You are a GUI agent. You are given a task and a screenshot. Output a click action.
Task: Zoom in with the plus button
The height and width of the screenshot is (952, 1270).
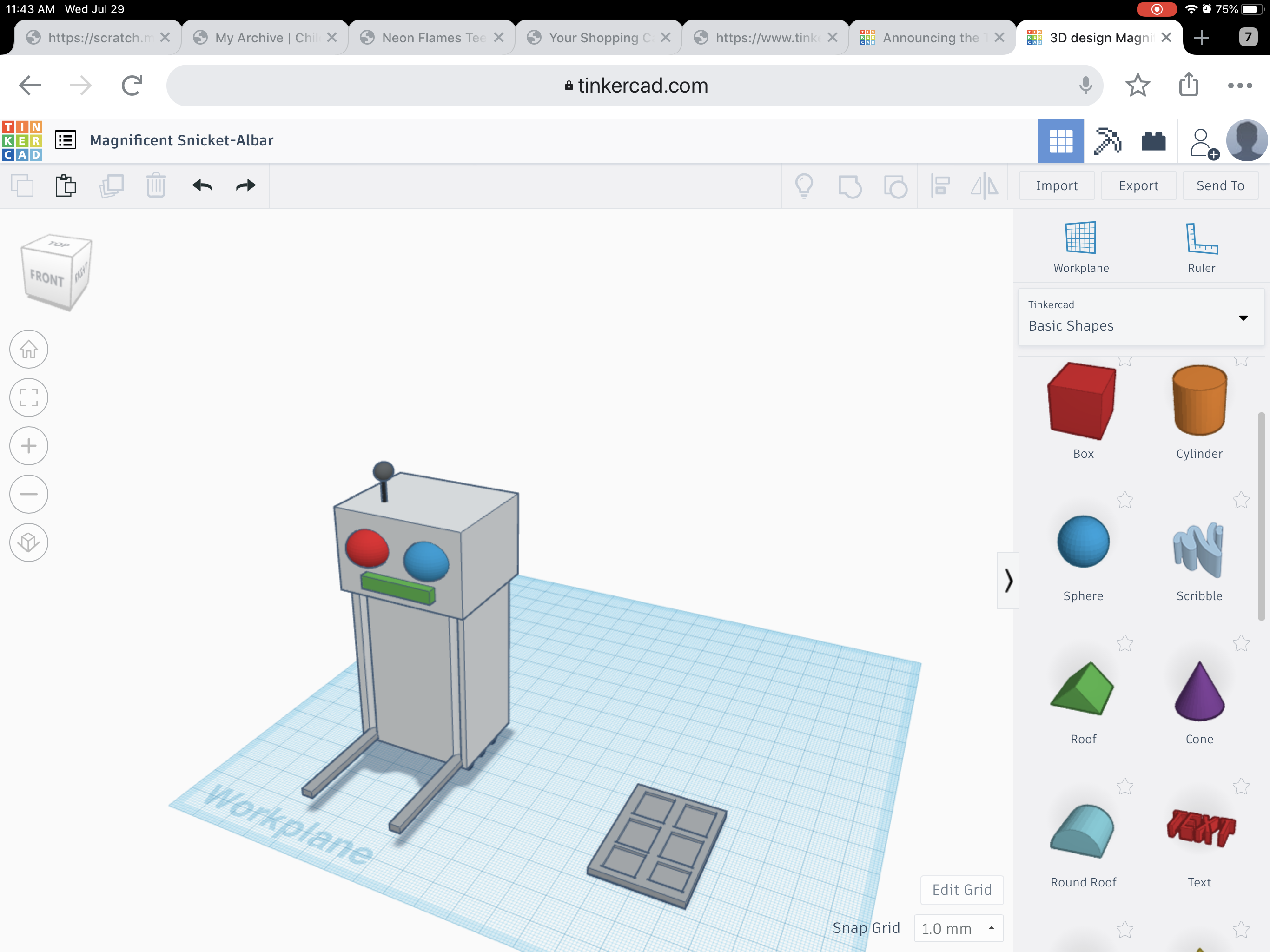pyautogui.click(x=29, y=446)
